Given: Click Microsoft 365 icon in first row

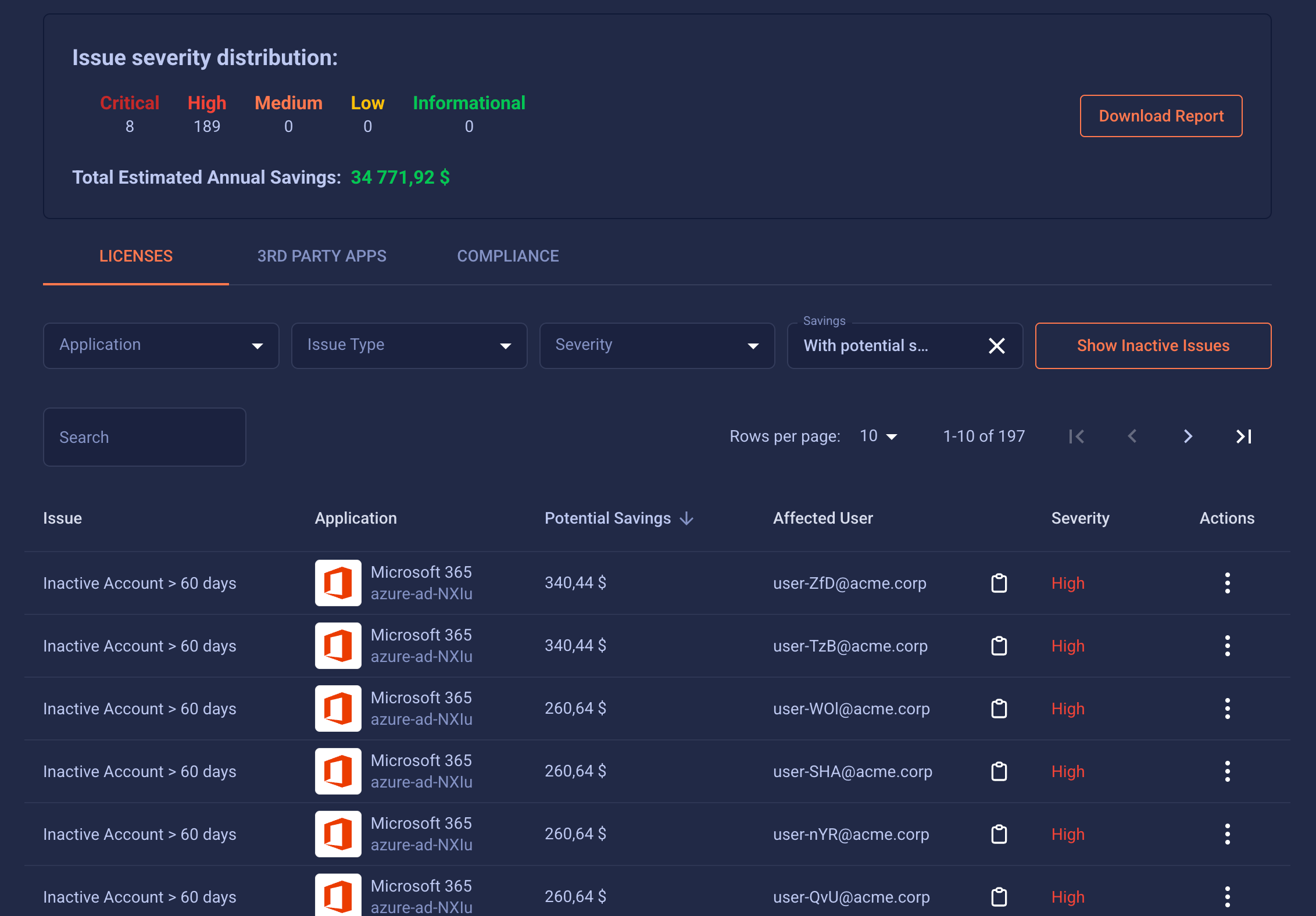Looking at the screenshot, I should [338, 583].
